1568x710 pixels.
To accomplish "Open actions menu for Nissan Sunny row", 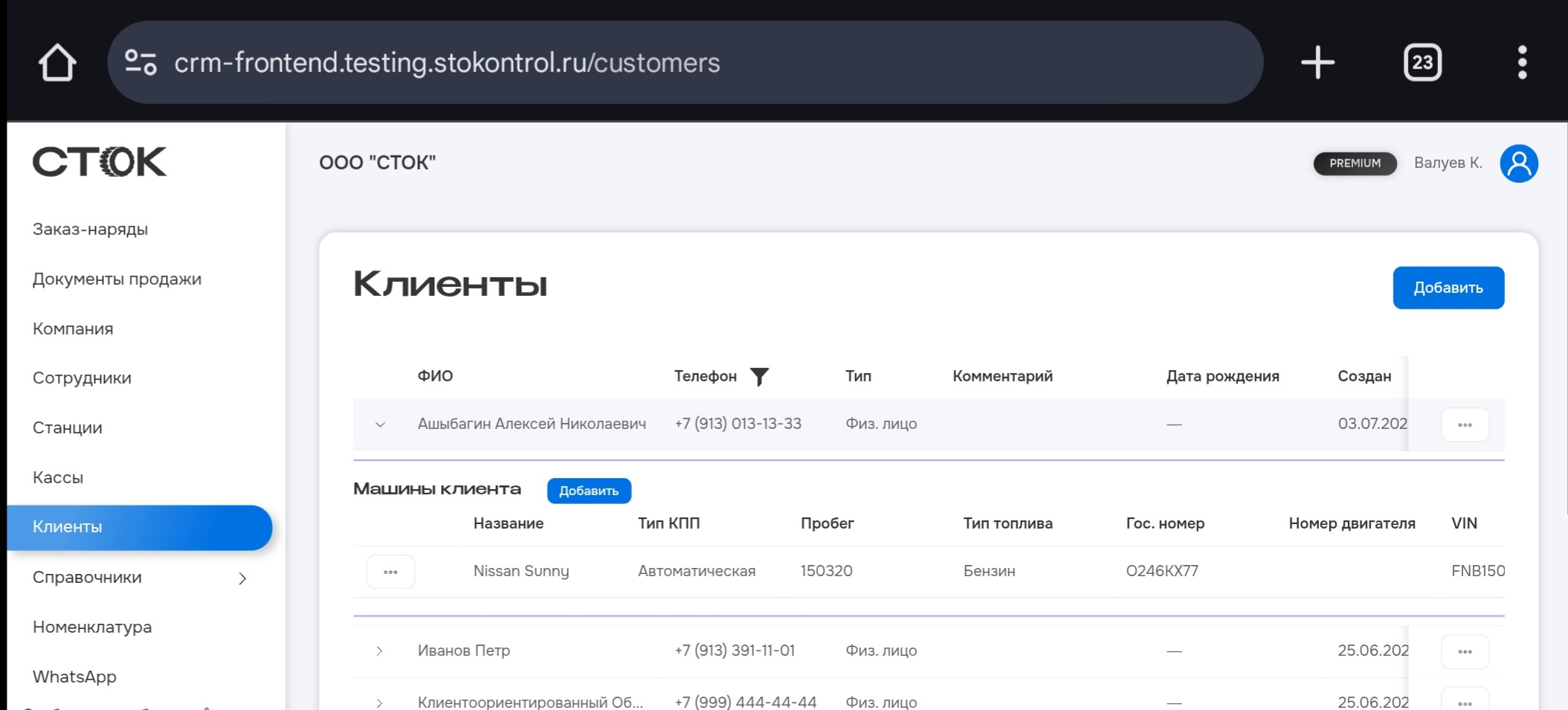I will [390, 572].
